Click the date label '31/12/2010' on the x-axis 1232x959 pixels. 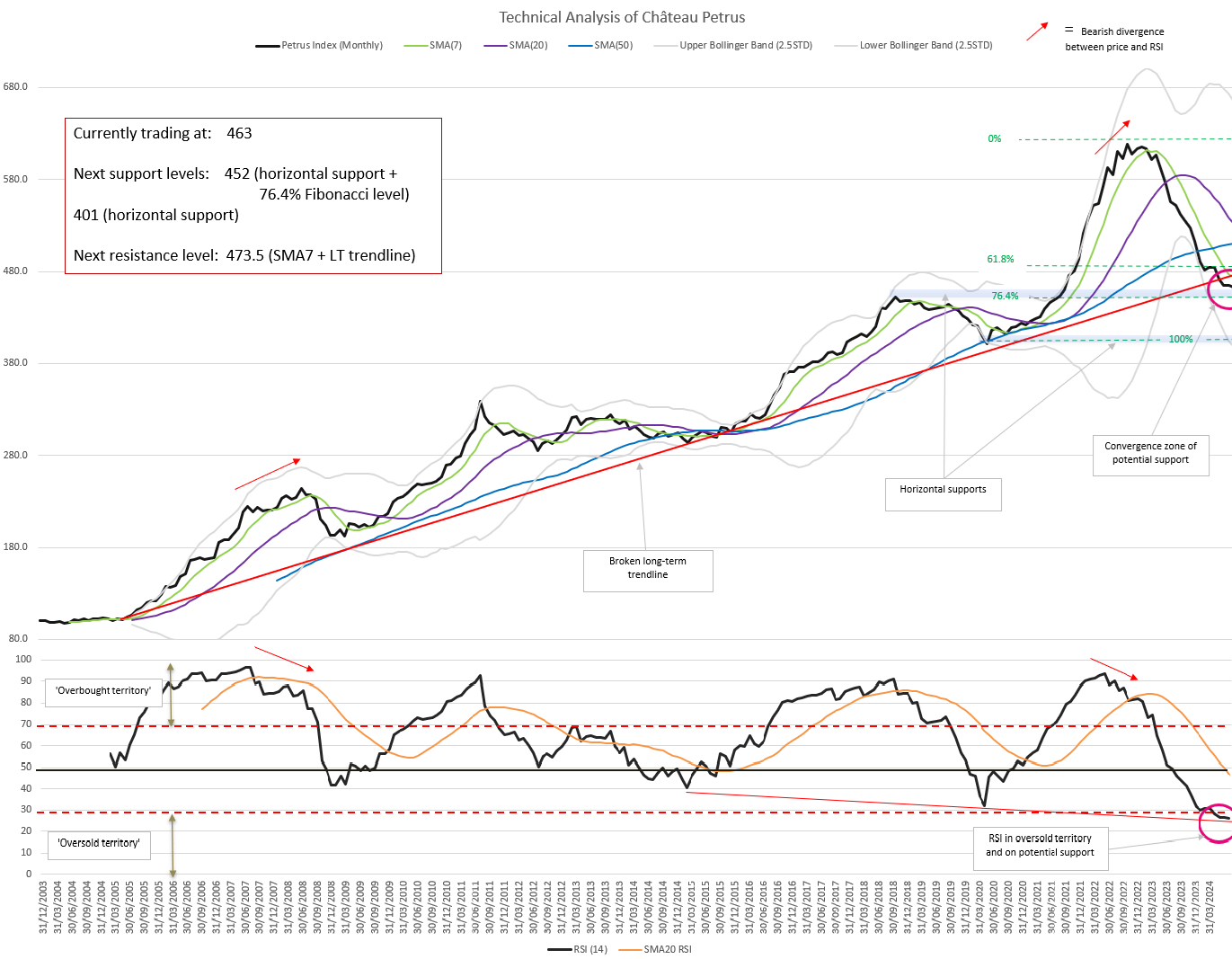[447, 908]
